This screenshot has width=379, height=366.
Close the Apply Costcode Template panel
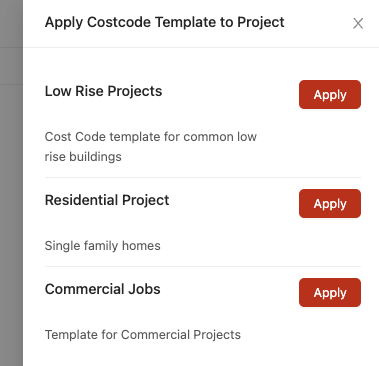[358, 23]
